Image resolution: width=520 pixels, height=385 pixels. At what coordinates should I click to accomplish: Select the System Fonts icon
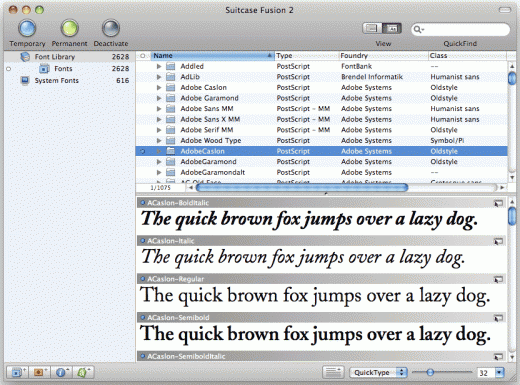(25, 81)
